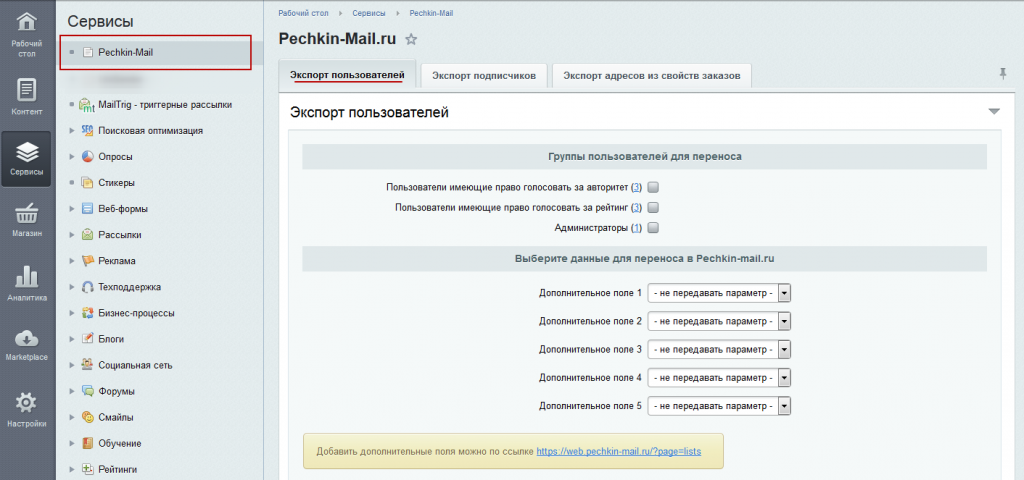Click the pin icon beside the tabs

(x=1003, y=74)
